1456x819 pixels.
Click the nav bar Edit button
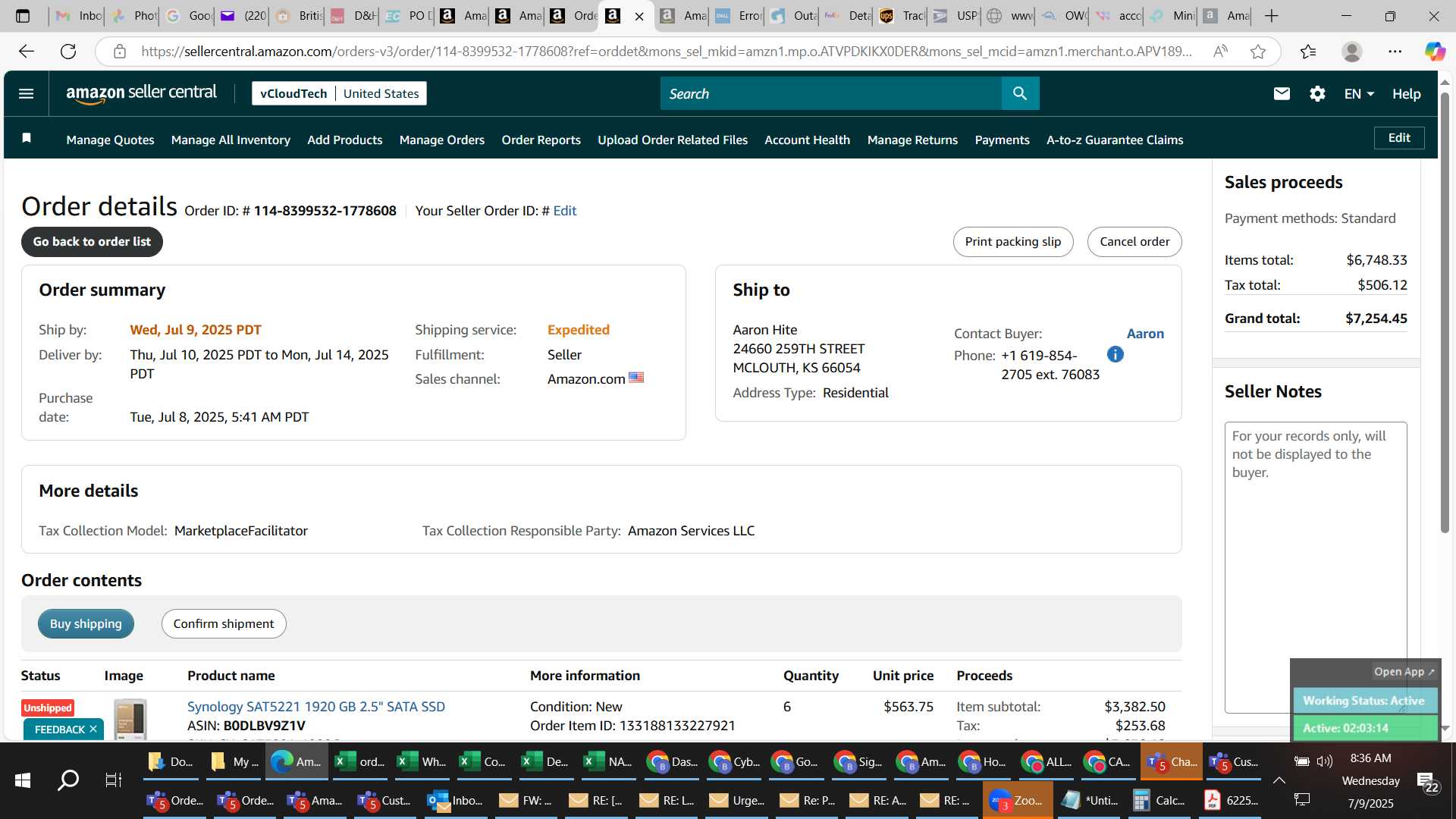[1399, 138]
